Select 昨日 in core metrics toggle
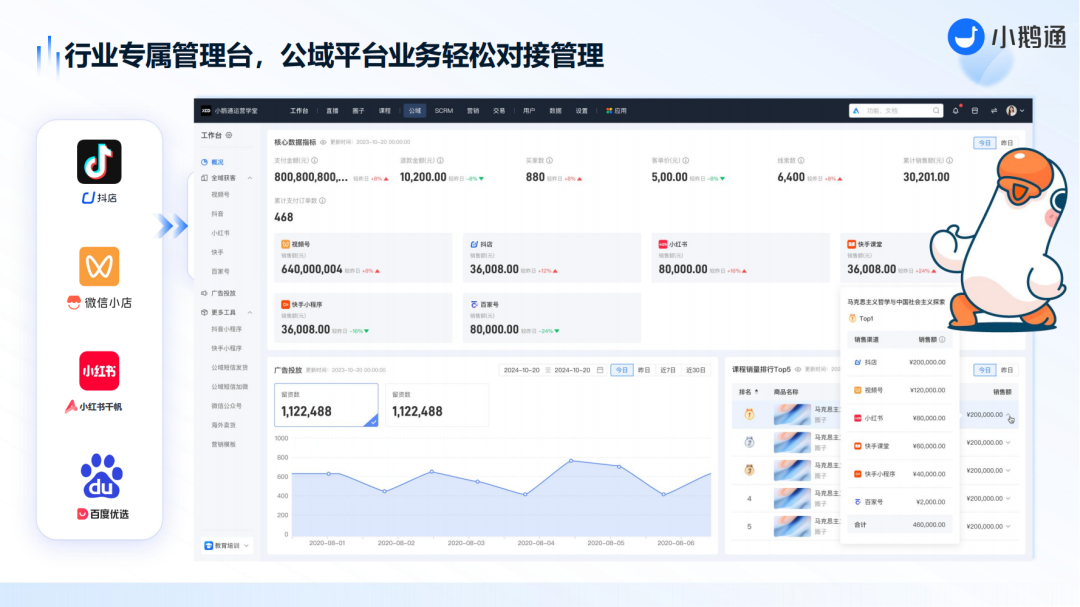The width and height of the screenshot is (1080, 607). 1007,143
